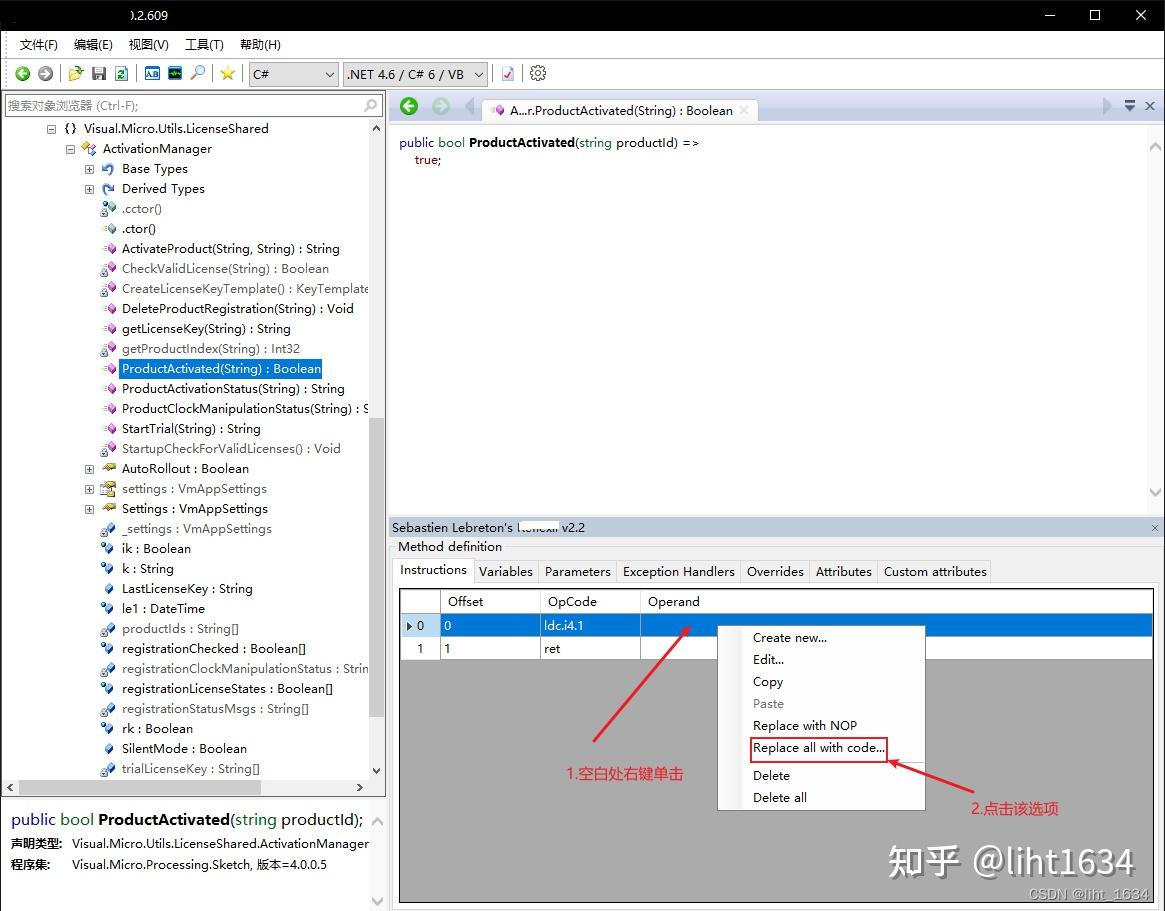The image size is (1165, 911).
Task: Refresh the assembly list using the refresh icon
Action: (121, 73)
